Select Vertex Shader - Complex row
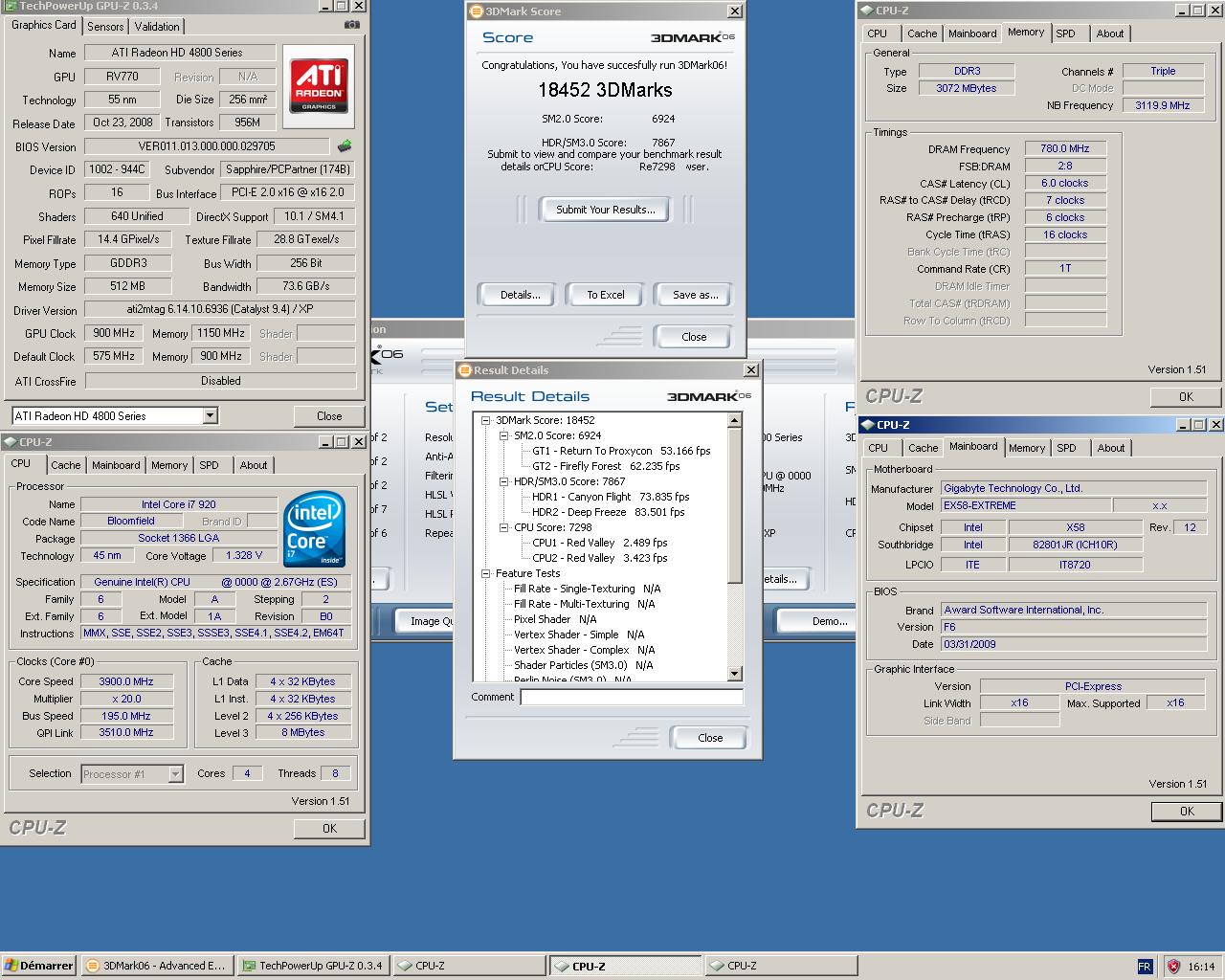This screenshot has width=1225, height=980. [584, 650]
